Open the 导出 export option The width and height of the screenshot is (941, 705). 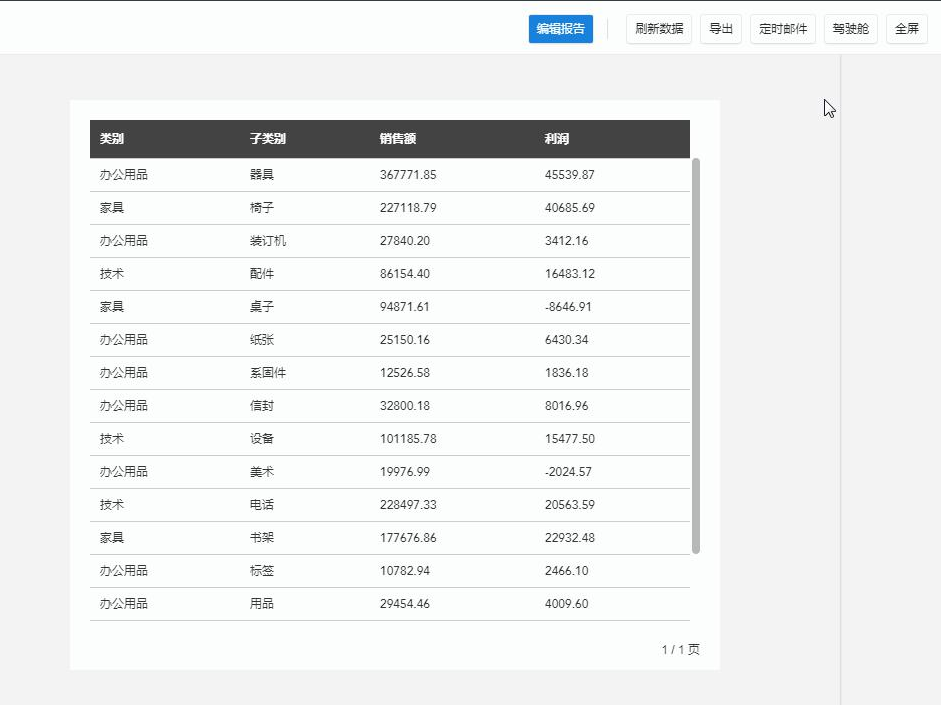721,29
